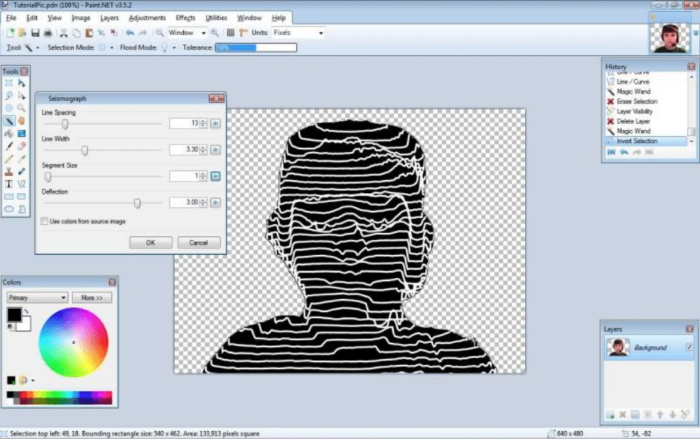Enable Use colors from source image
The image size is (700, 439).
[44, 222]
